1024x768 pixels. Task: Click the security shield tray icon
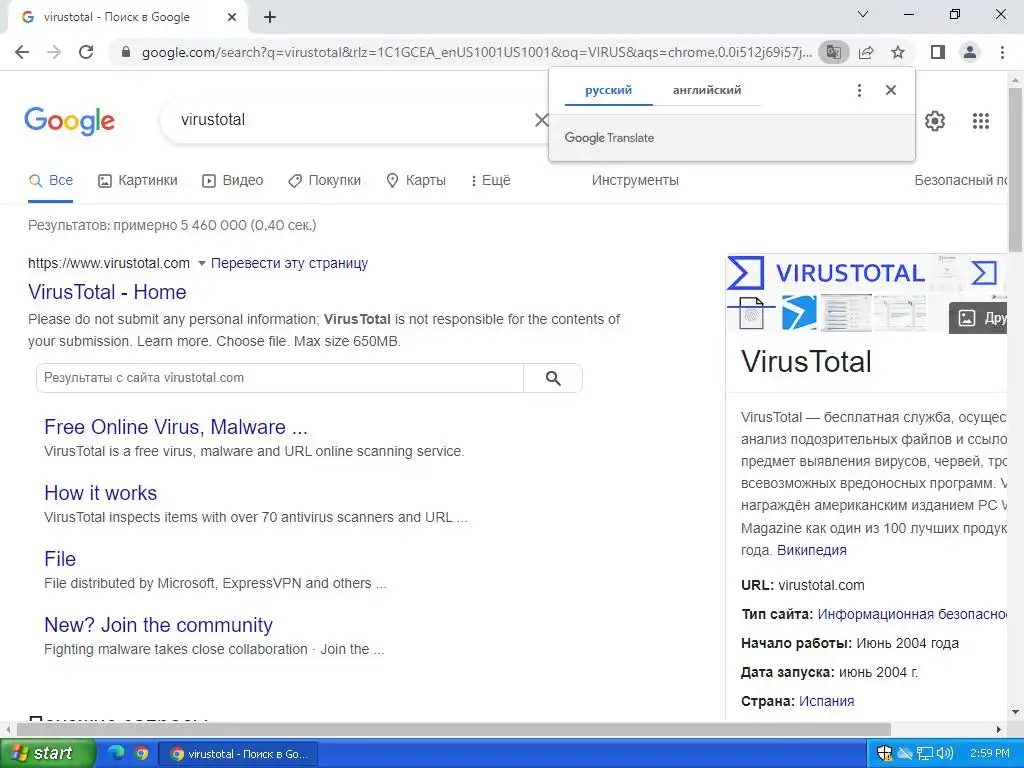tap(885, 754)
